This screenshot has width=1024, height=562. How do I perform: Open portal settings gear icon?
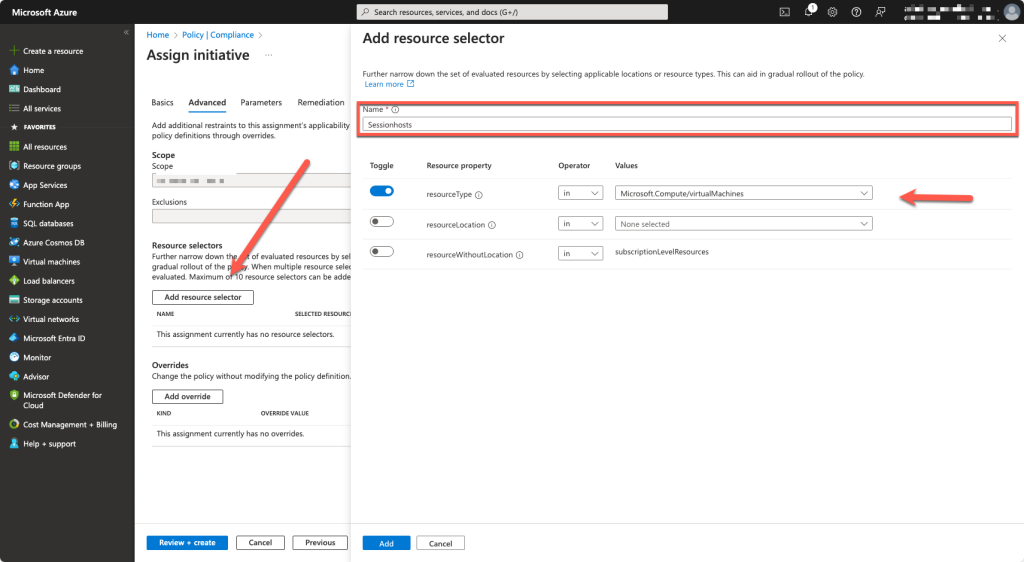tap(832, 12)
